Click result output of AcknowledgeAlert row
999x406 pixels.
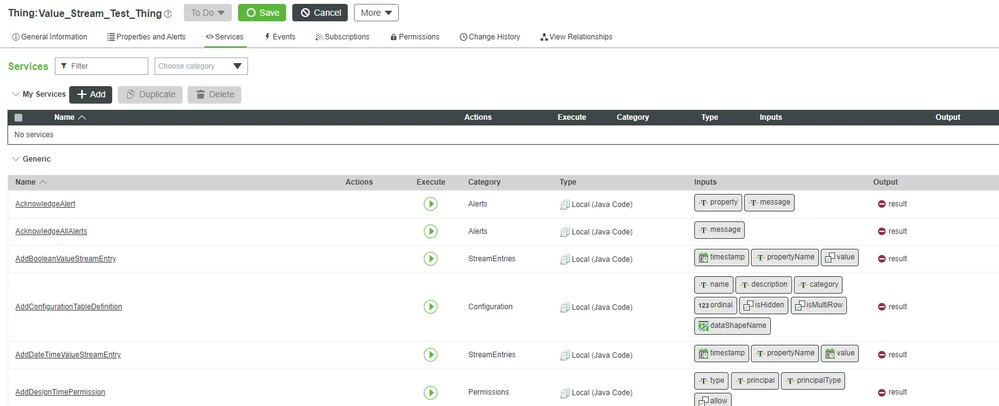coord(892,204)
